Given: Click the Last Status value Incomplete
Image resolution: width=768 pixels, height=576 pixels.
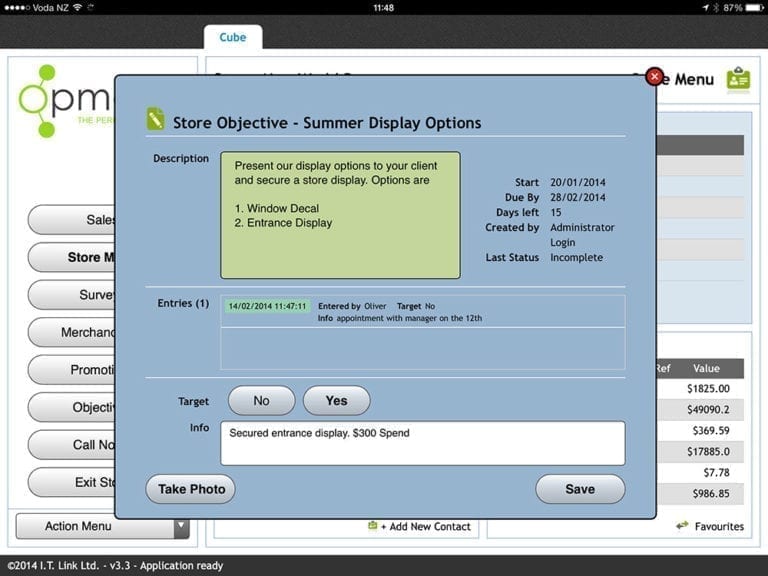Looking at the screenshot, I should tap(576, 258).
